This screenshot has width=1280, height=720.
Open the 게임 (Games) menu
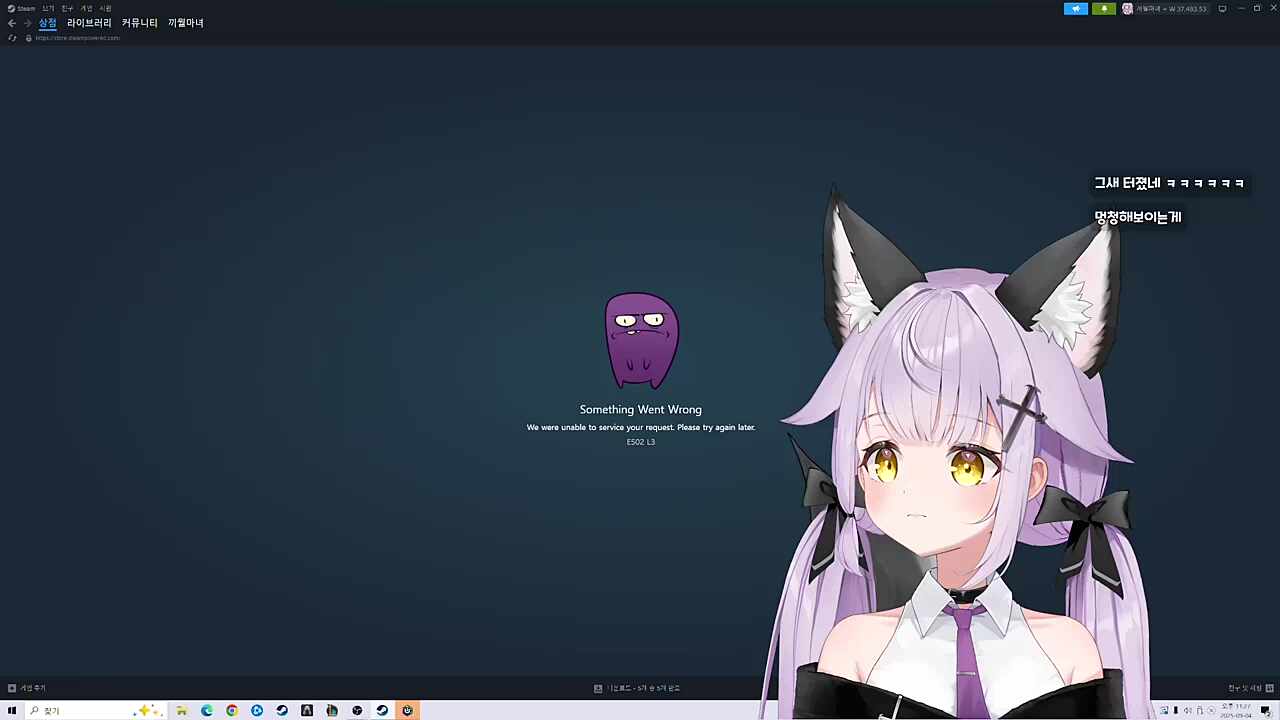pyautogui.click(x=86, y=8)
